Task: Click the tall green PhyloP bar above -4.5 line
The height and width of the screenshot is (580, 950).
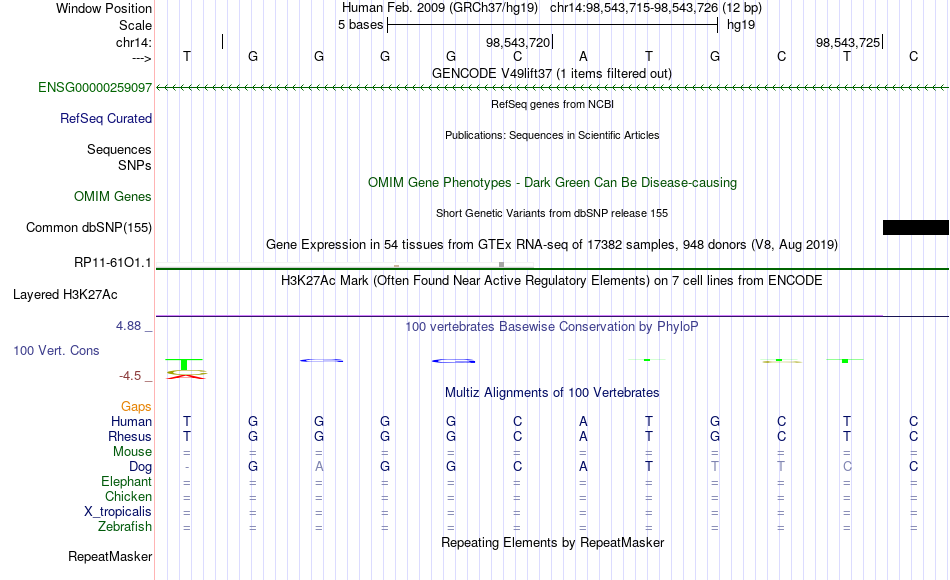Action: (184, 365)
